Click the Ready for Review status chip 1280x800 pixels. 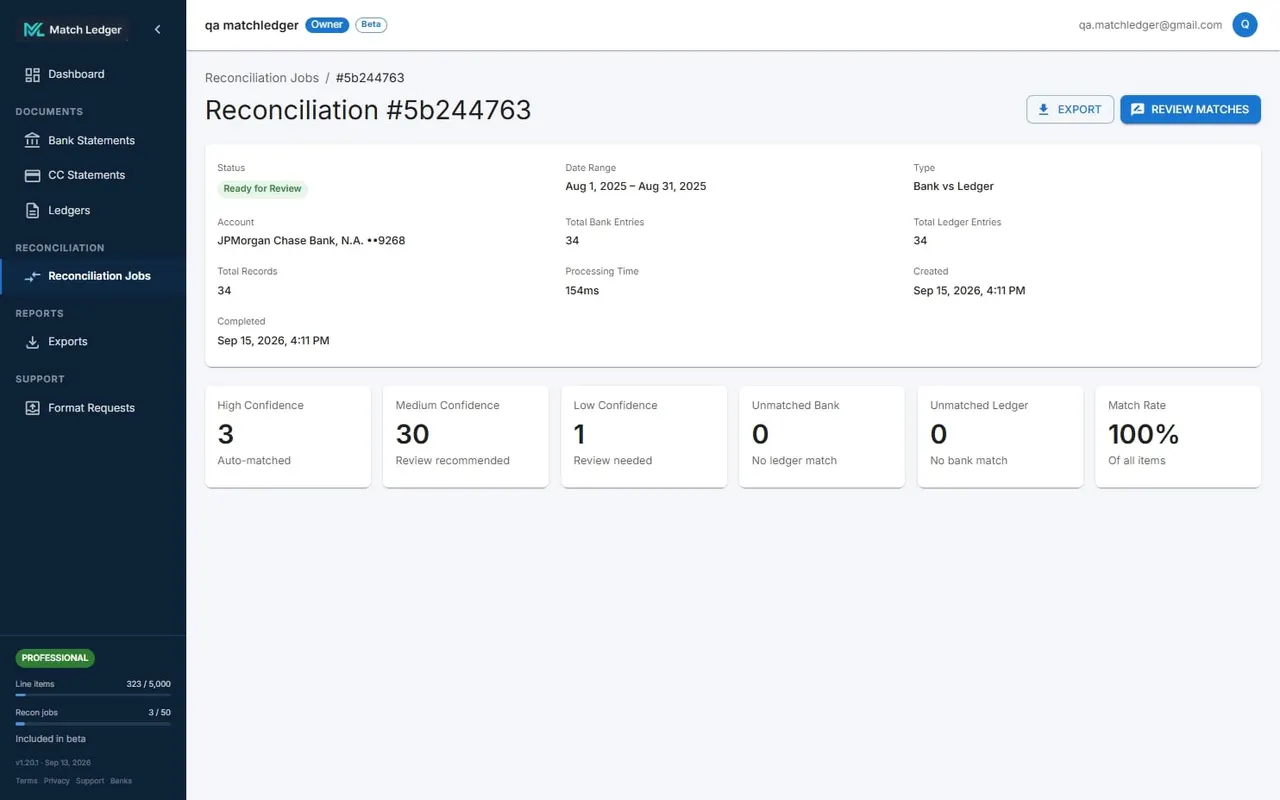tap(263, 188)
